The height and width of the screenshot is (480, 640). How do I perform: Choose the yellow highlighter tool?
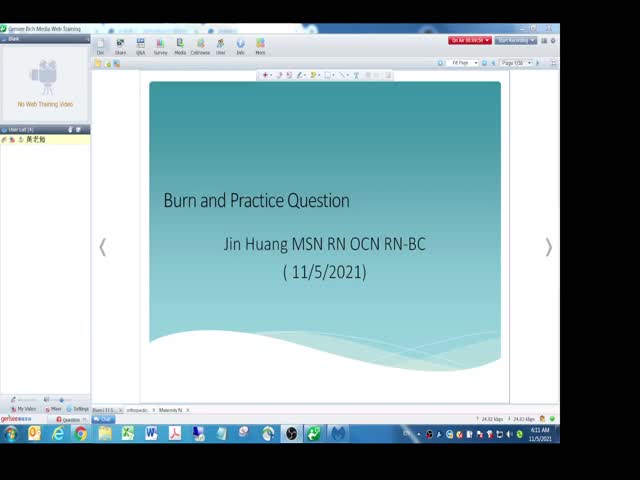313,75
